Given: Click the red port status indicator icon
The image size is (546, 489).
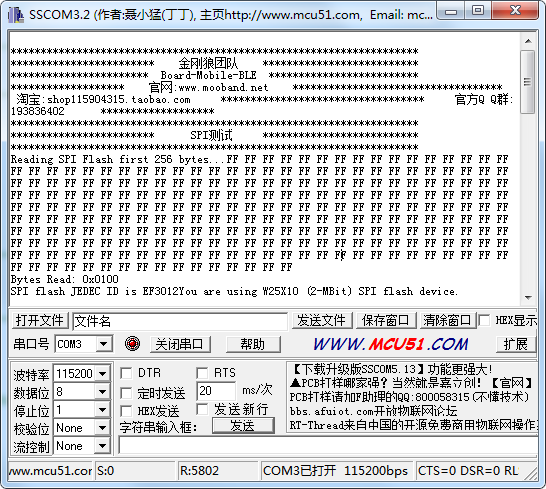Looking at the screenshot, I should (x=132, y=344).
